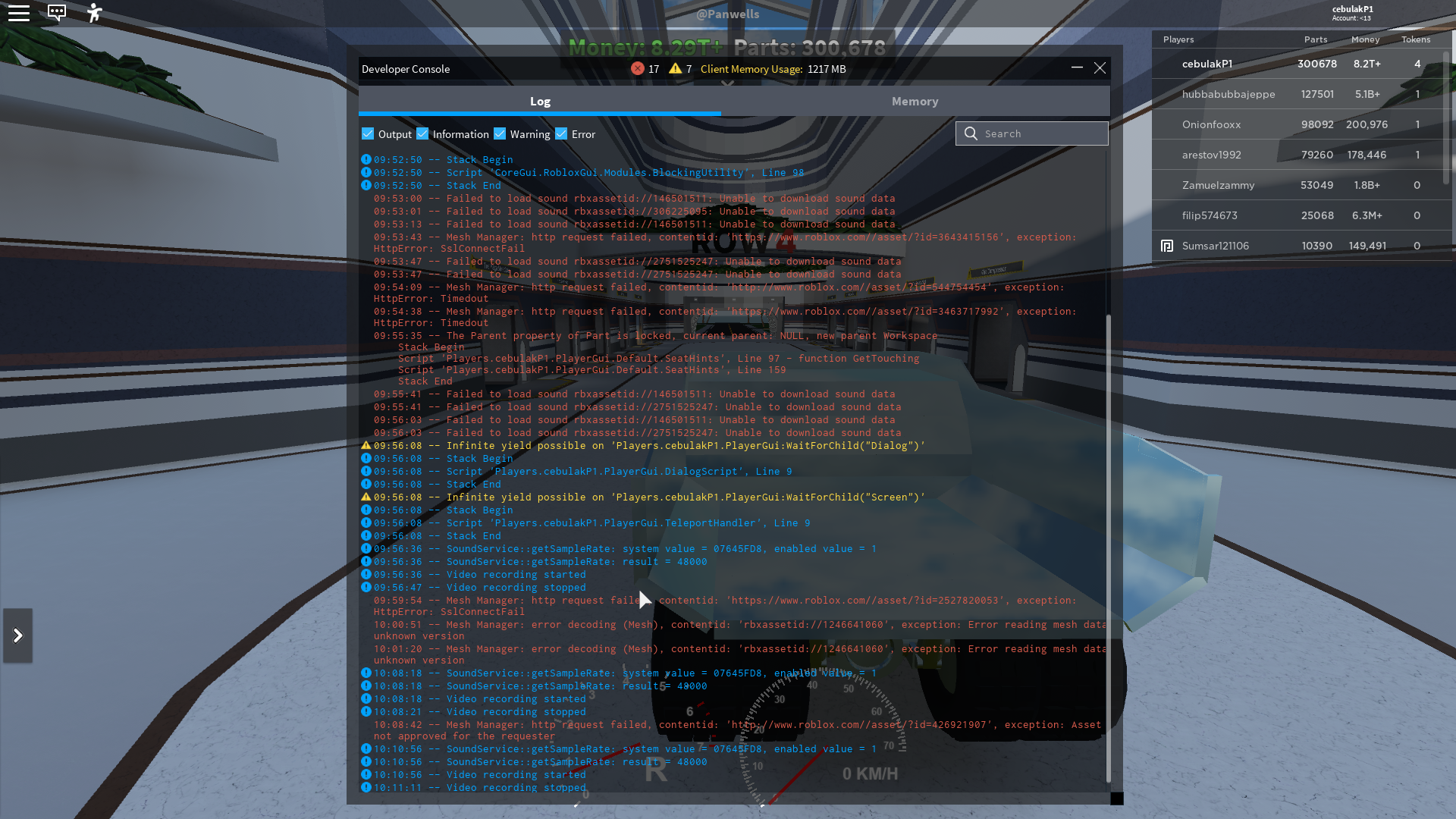Click the search magnifier icon
The image size is (1456, 819).
pos(971,133)
